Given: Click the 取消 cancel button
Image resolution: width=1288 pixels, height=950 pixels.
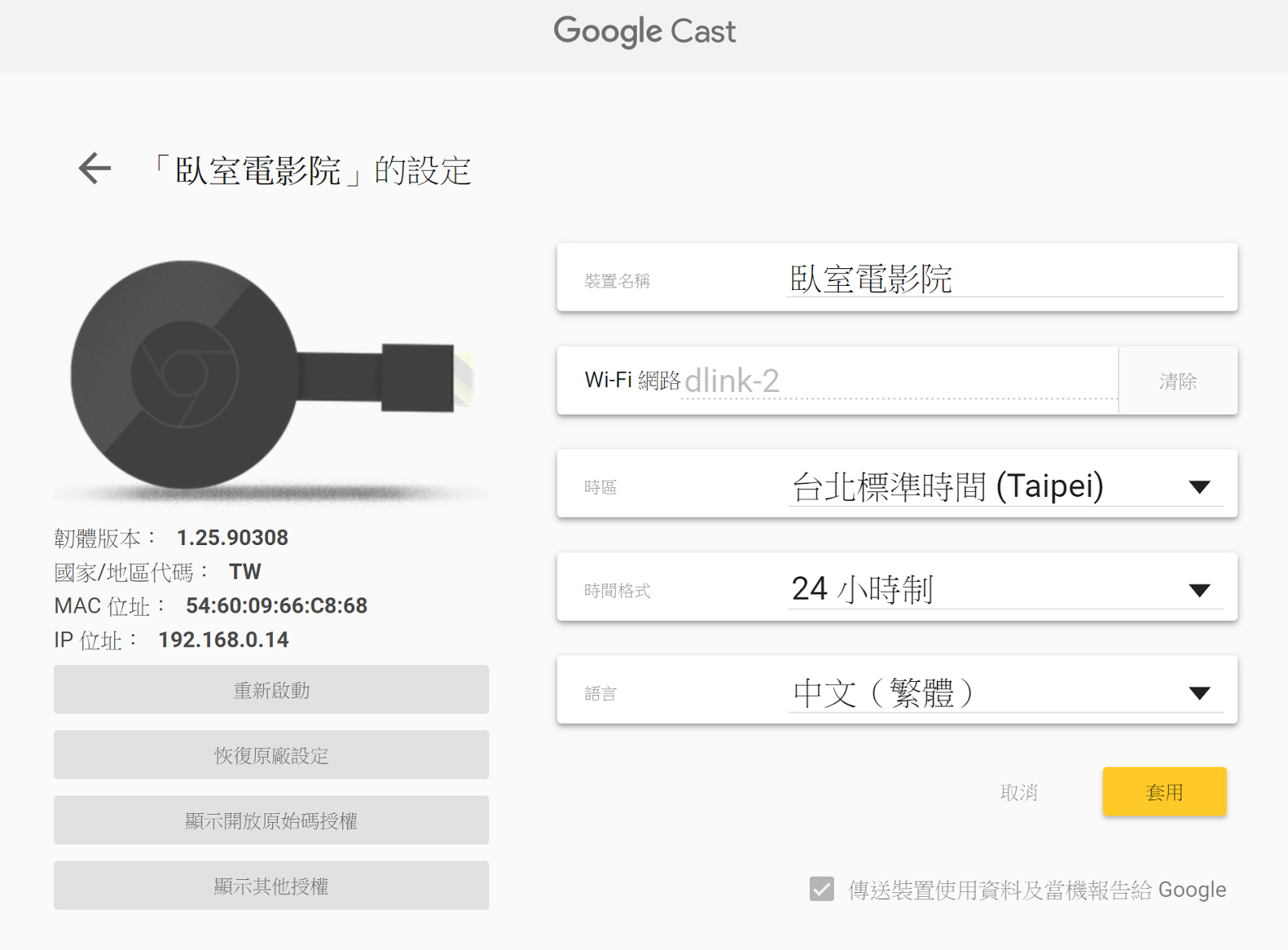Looking at the screenshot, I should (x=1018, y=792).
